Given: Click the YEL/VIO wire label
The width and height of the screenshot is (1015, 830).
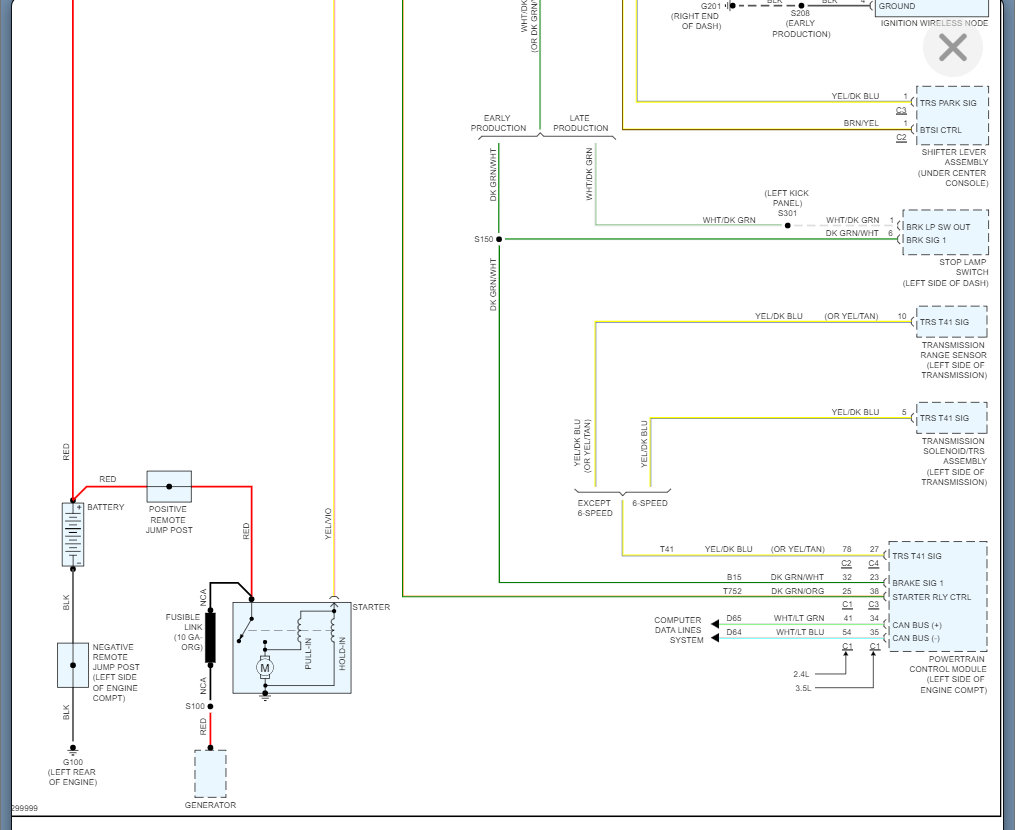Looking at the screenshot, I should point(328,524).
